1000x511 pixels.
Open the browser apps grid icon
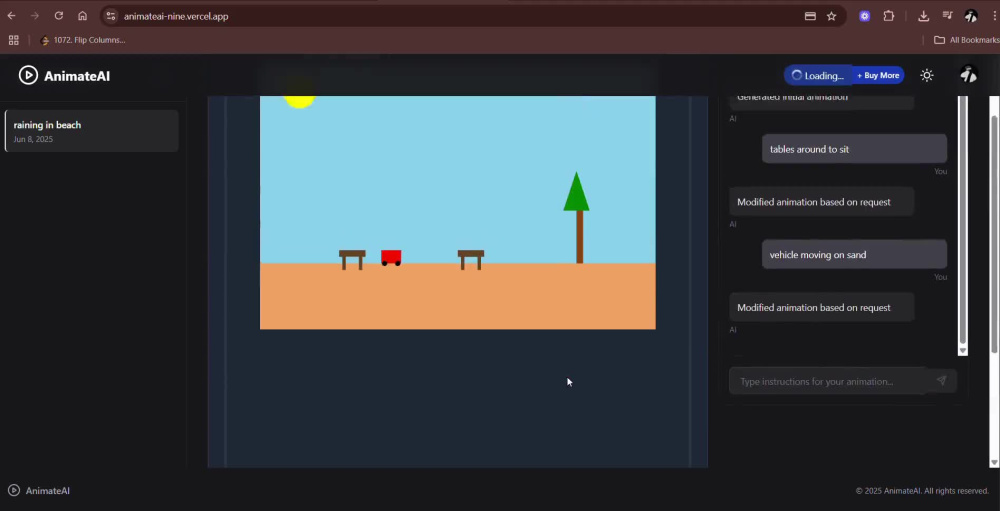13,40
